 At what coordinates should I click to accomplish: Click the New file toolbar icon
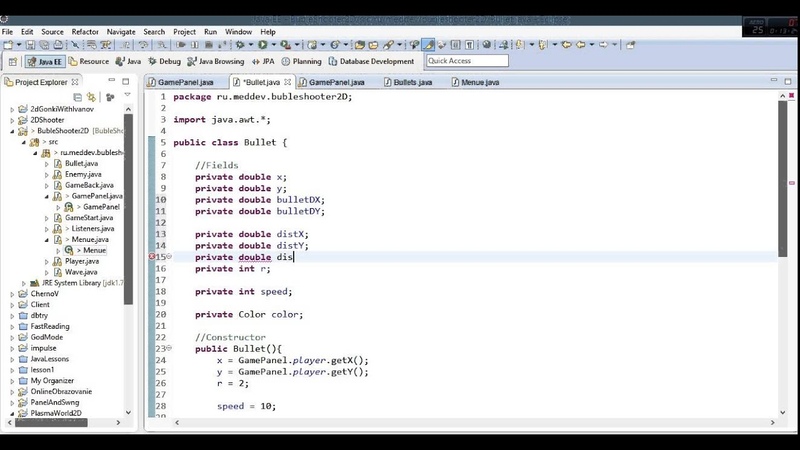pyautogui.click(x=8, y=45)
